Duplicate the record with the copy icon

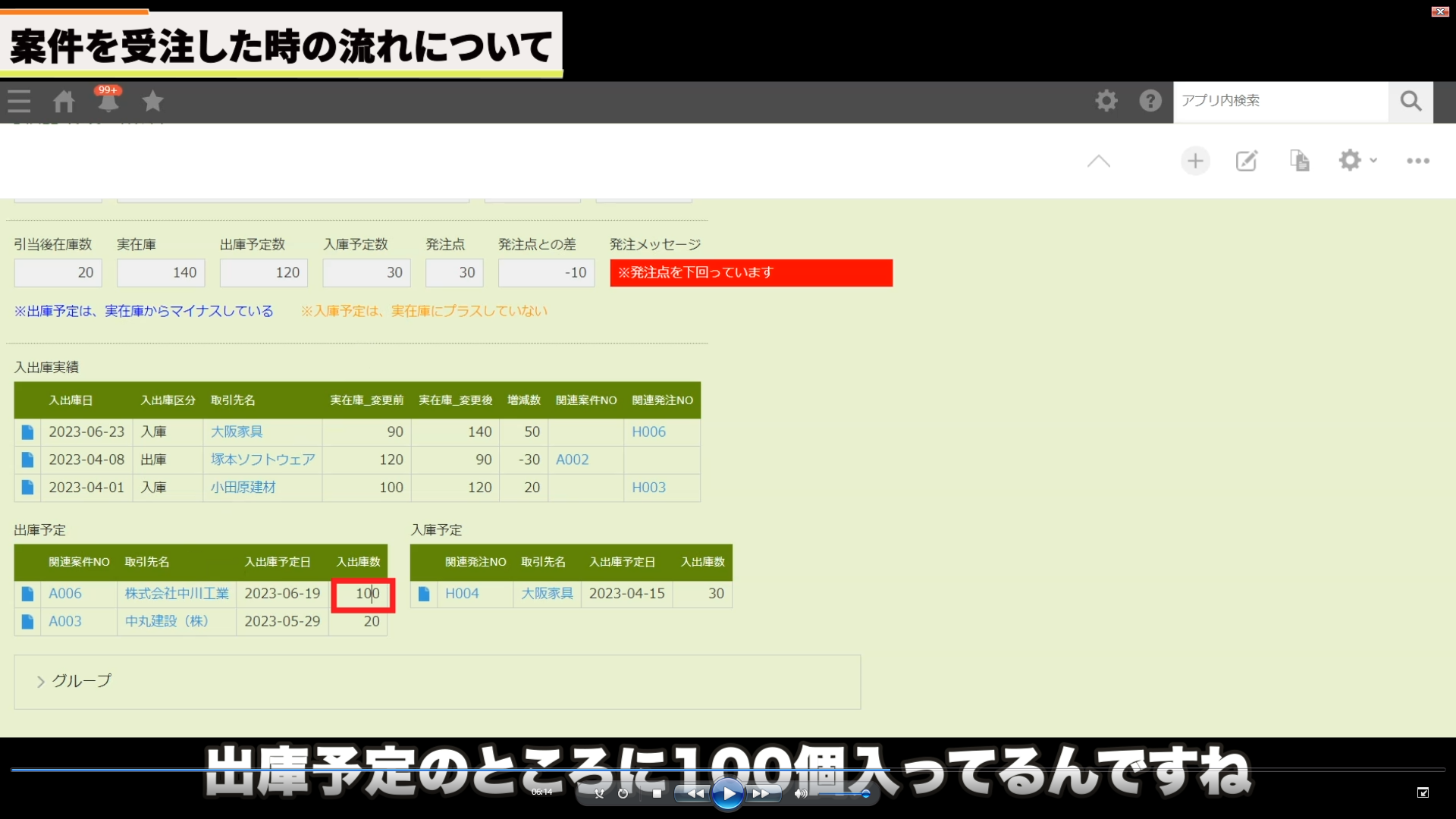coord(1300,161)
